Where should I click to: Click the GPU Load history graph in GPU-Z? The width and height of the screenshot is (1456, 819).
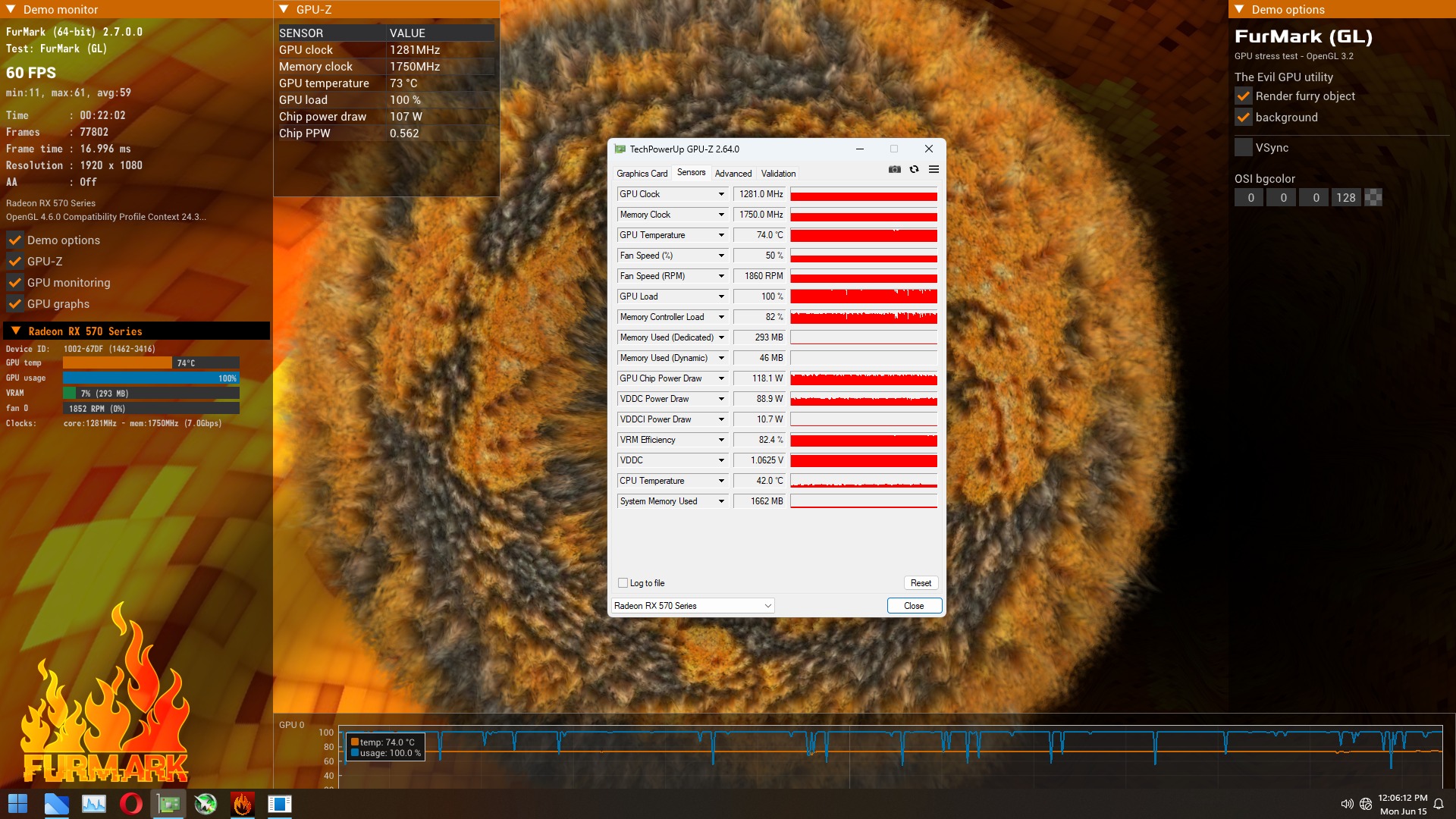[864, 297]
